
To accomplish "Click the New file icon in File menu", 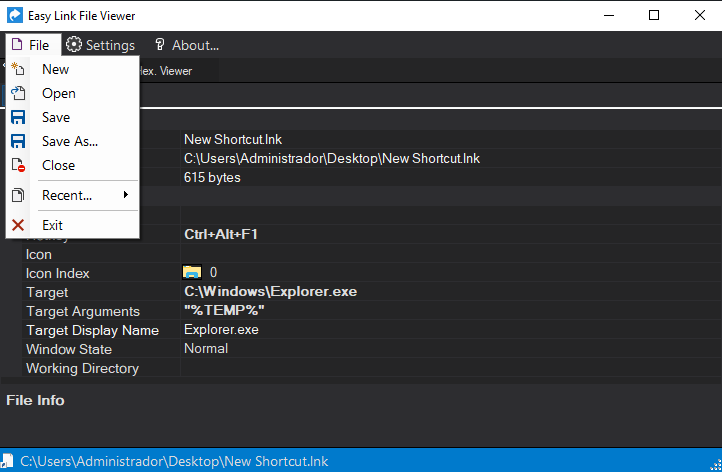I will (18, 69).
